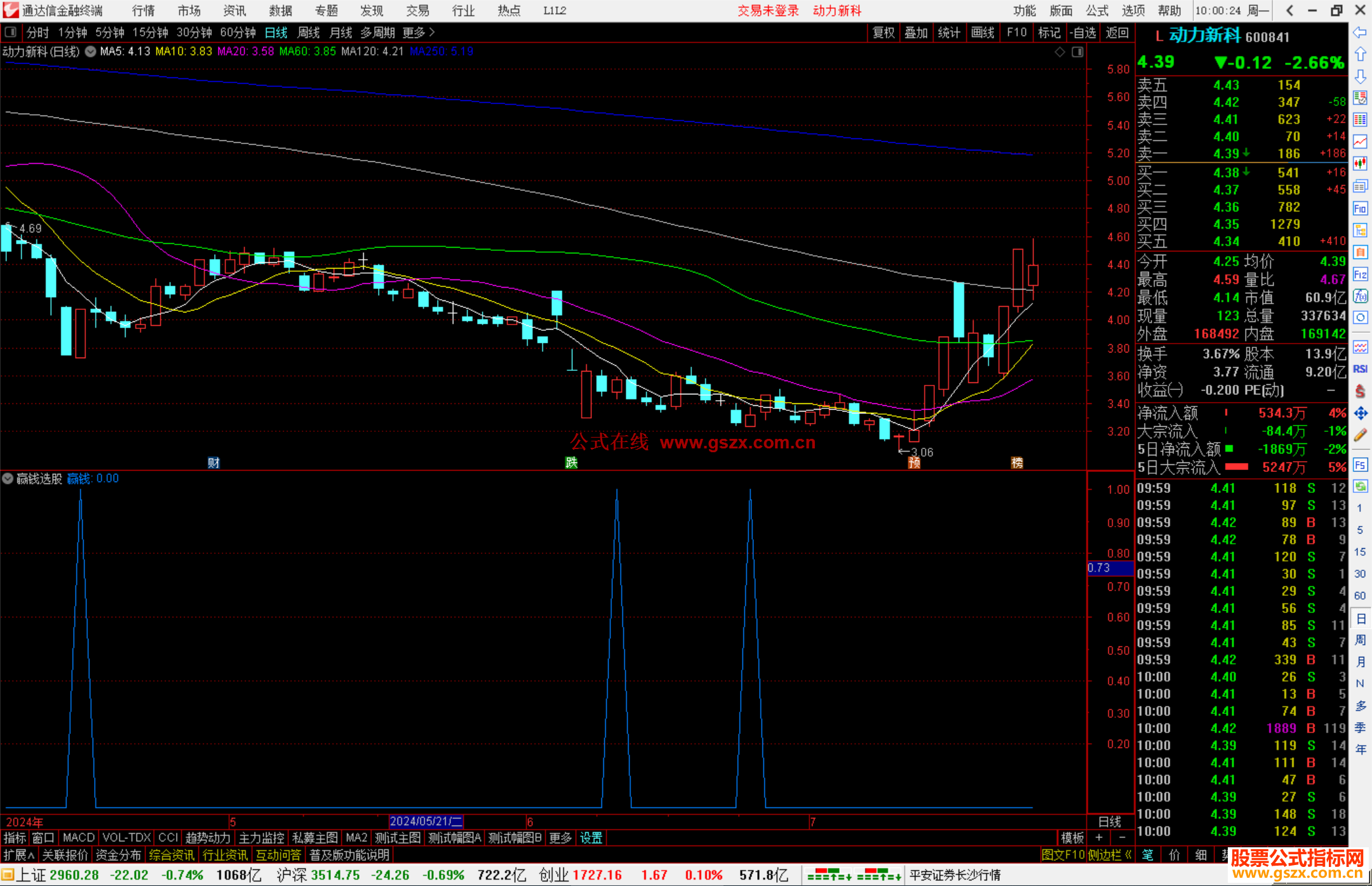The width and height of the screenshot is (1372, 886).
Task: Click the four-way move arrows icon
Action: click(x=1360, y=413)
